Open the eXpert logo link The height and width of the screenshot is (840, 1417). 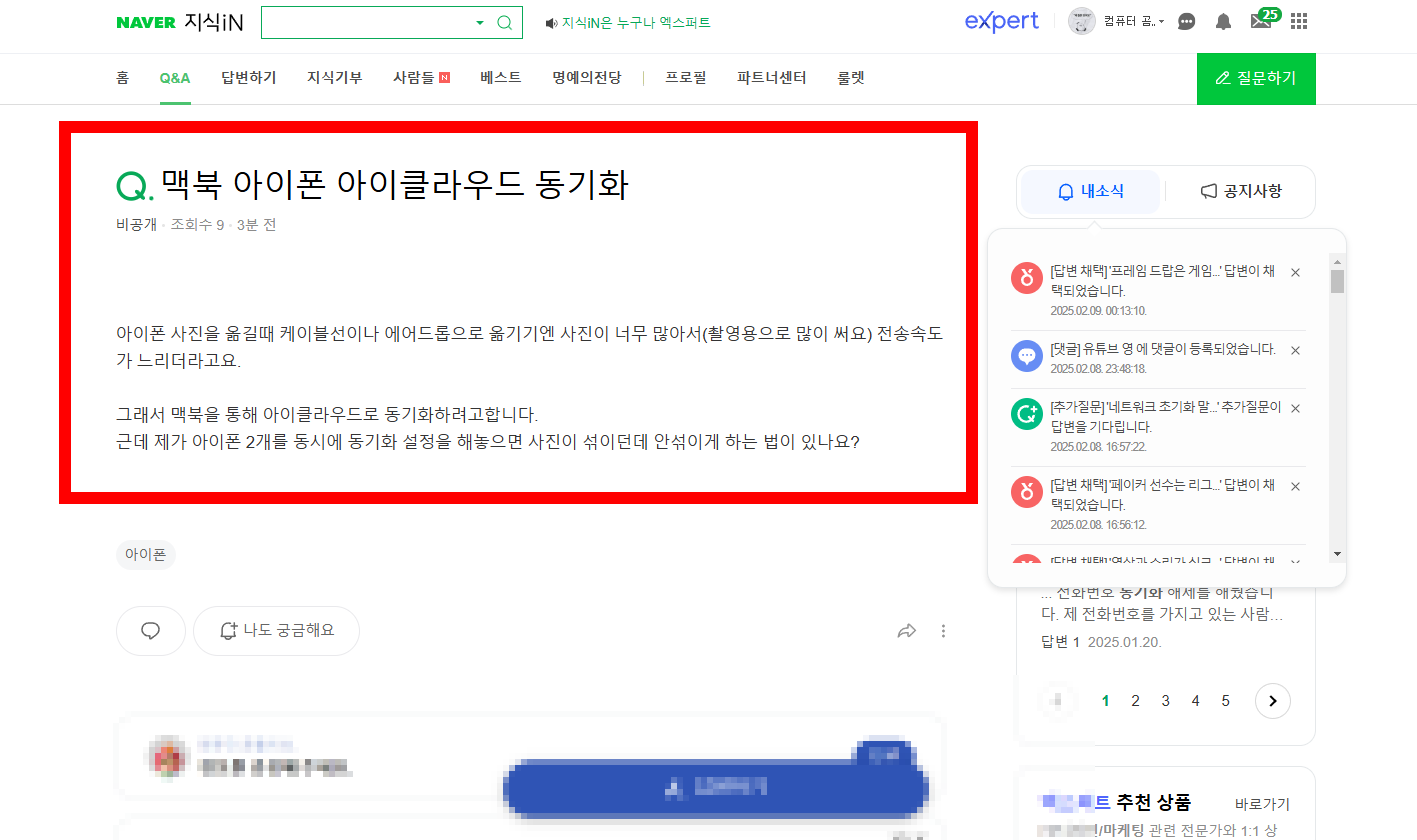tap(1001, 21)
